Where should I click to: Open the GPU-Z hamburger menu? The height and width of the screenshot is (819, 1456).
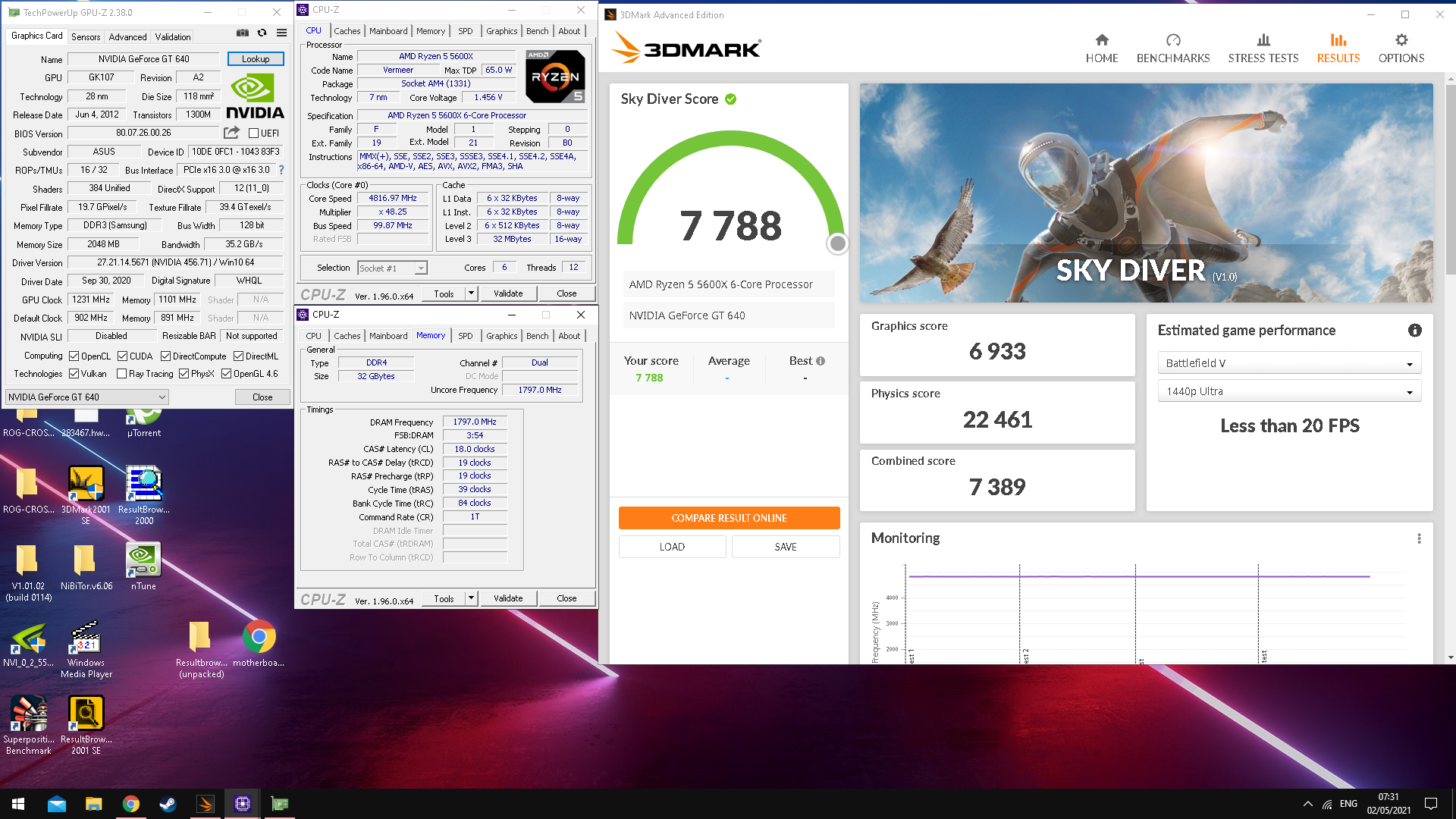click(281, 33)
